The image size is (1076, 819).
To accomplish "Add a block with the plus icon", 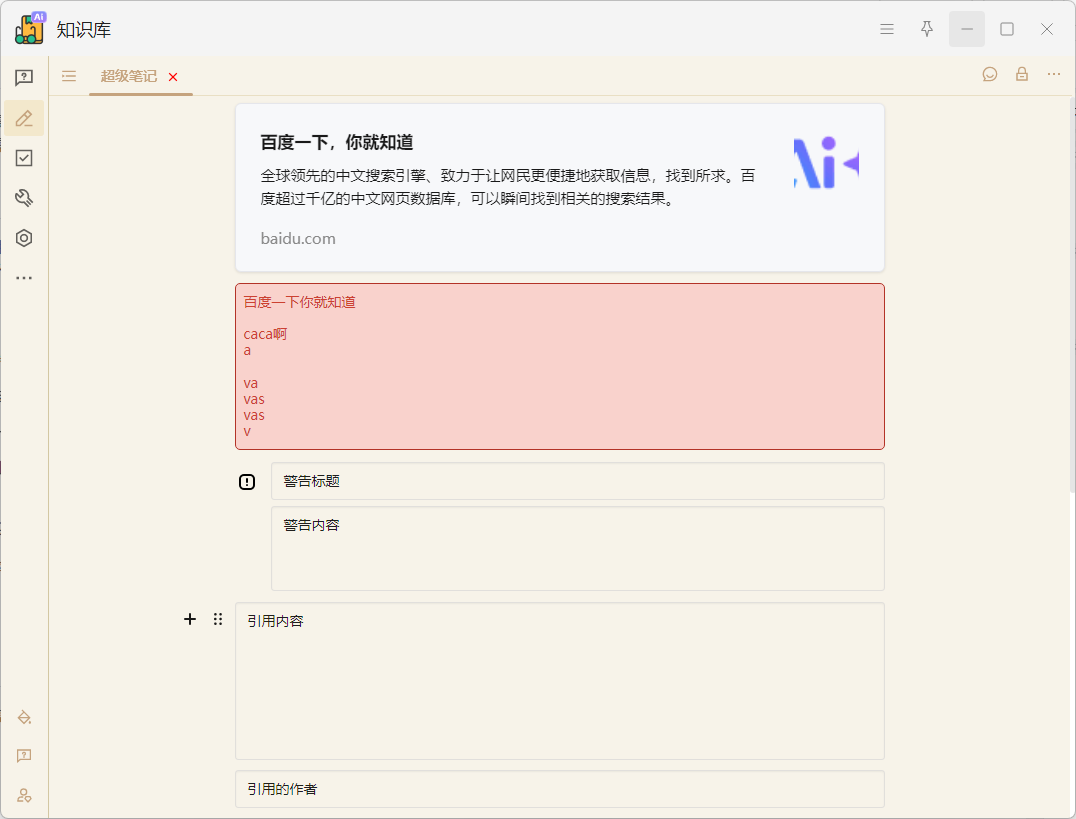I will pos(190,619).
